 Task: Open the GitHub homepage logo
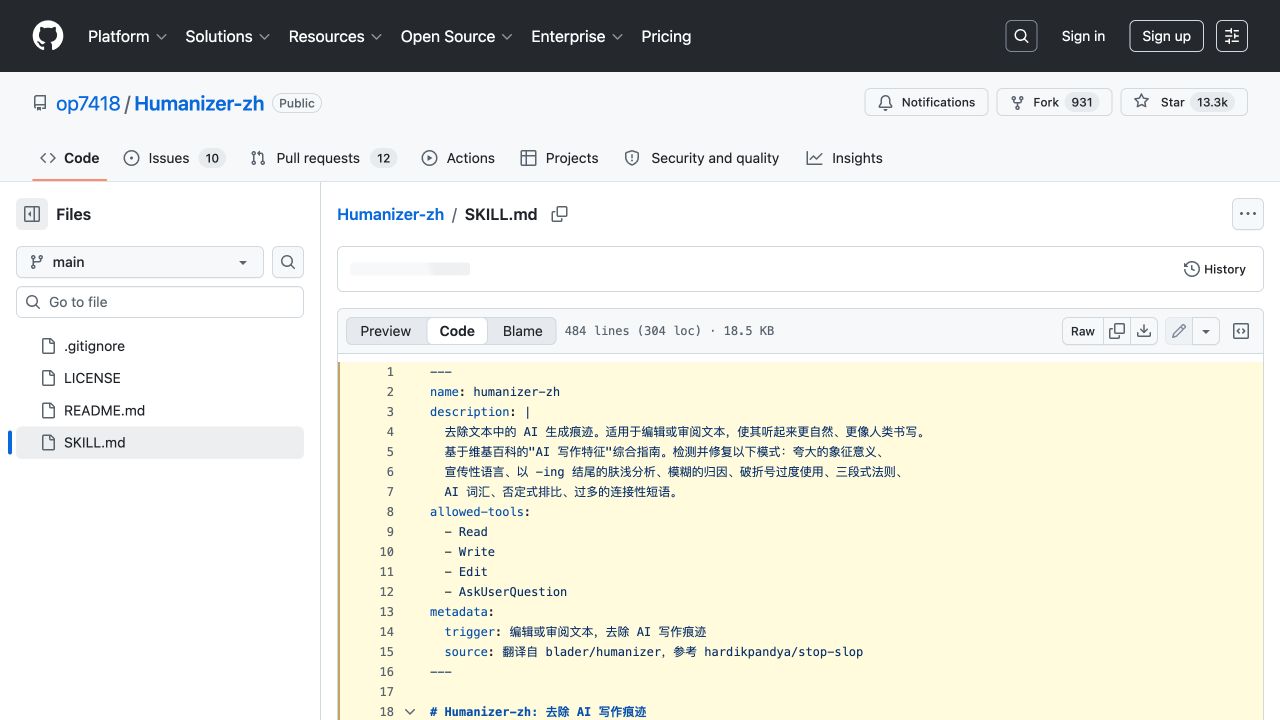(48, 36)
